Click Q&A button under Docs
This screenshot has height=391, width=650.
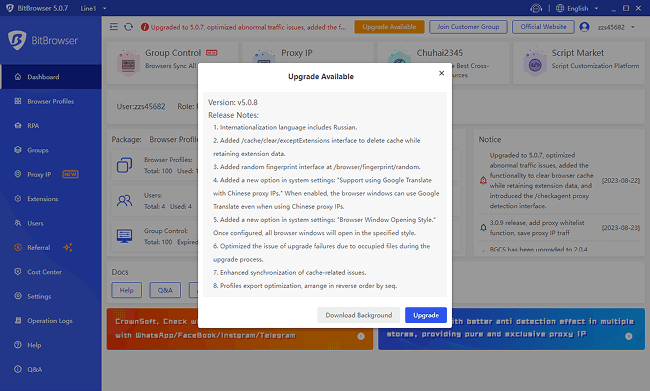click(165, 290)
